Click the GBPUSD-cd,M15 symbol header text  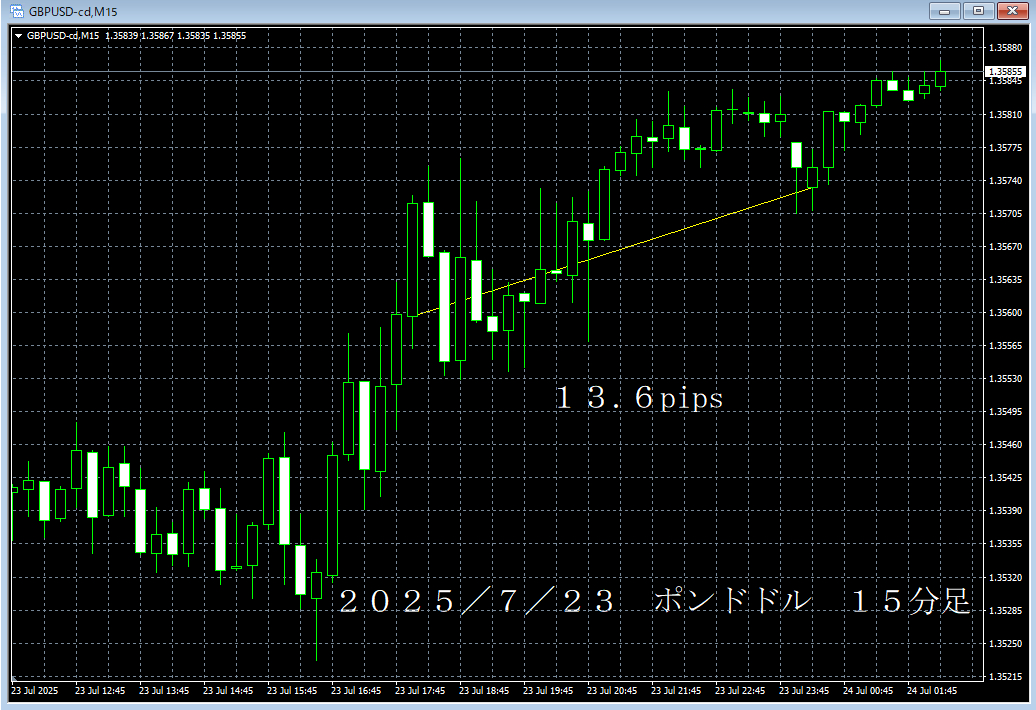click(x=63, y=36)
